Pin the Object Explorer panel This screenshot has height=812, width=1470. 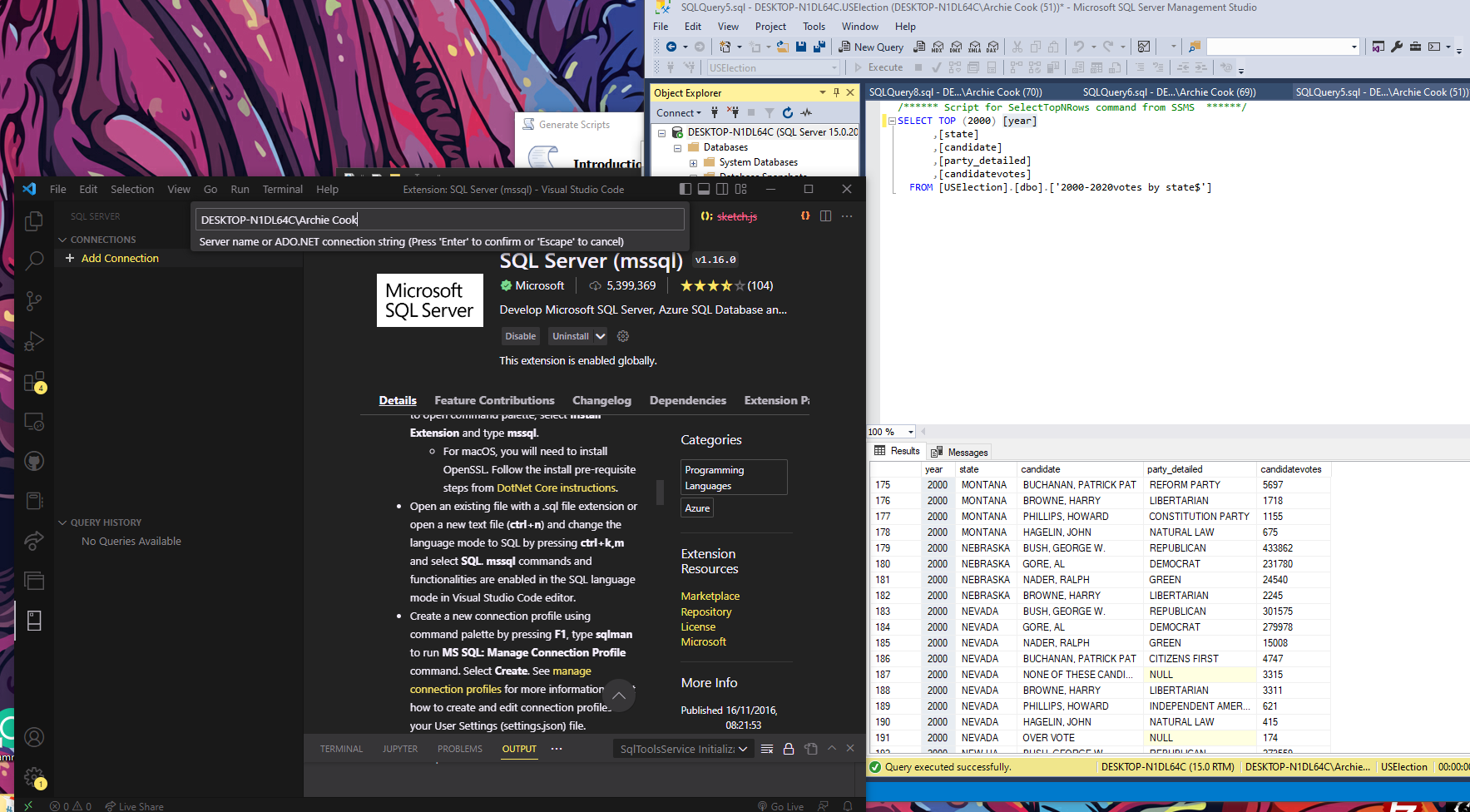[x=837, y=92]
